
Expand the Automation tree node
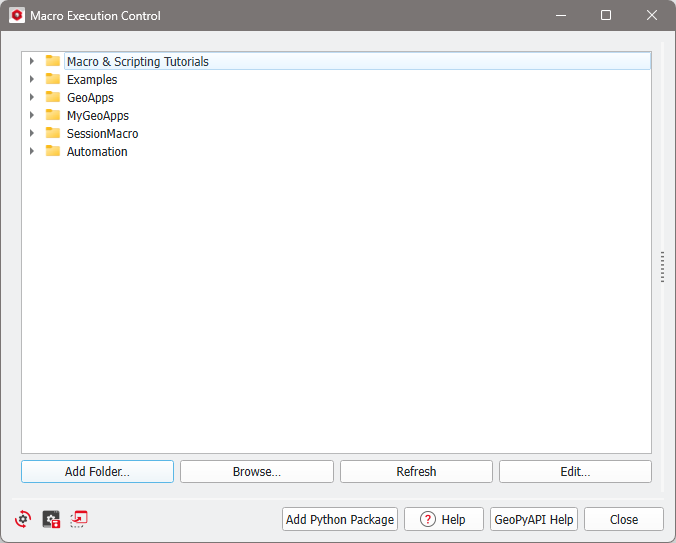(x=31, y=152)
